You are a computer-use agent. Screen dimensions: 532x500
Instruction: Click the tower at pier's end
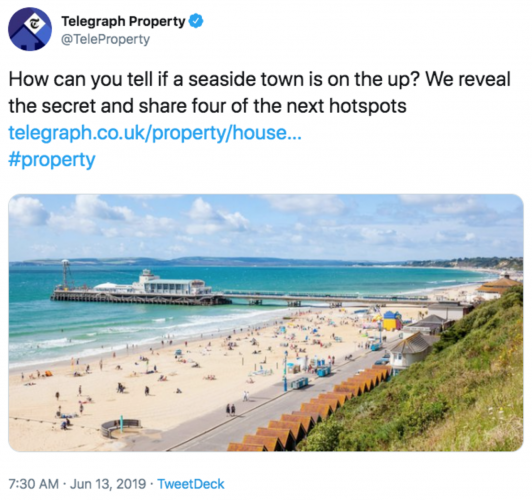coord(65,274)
